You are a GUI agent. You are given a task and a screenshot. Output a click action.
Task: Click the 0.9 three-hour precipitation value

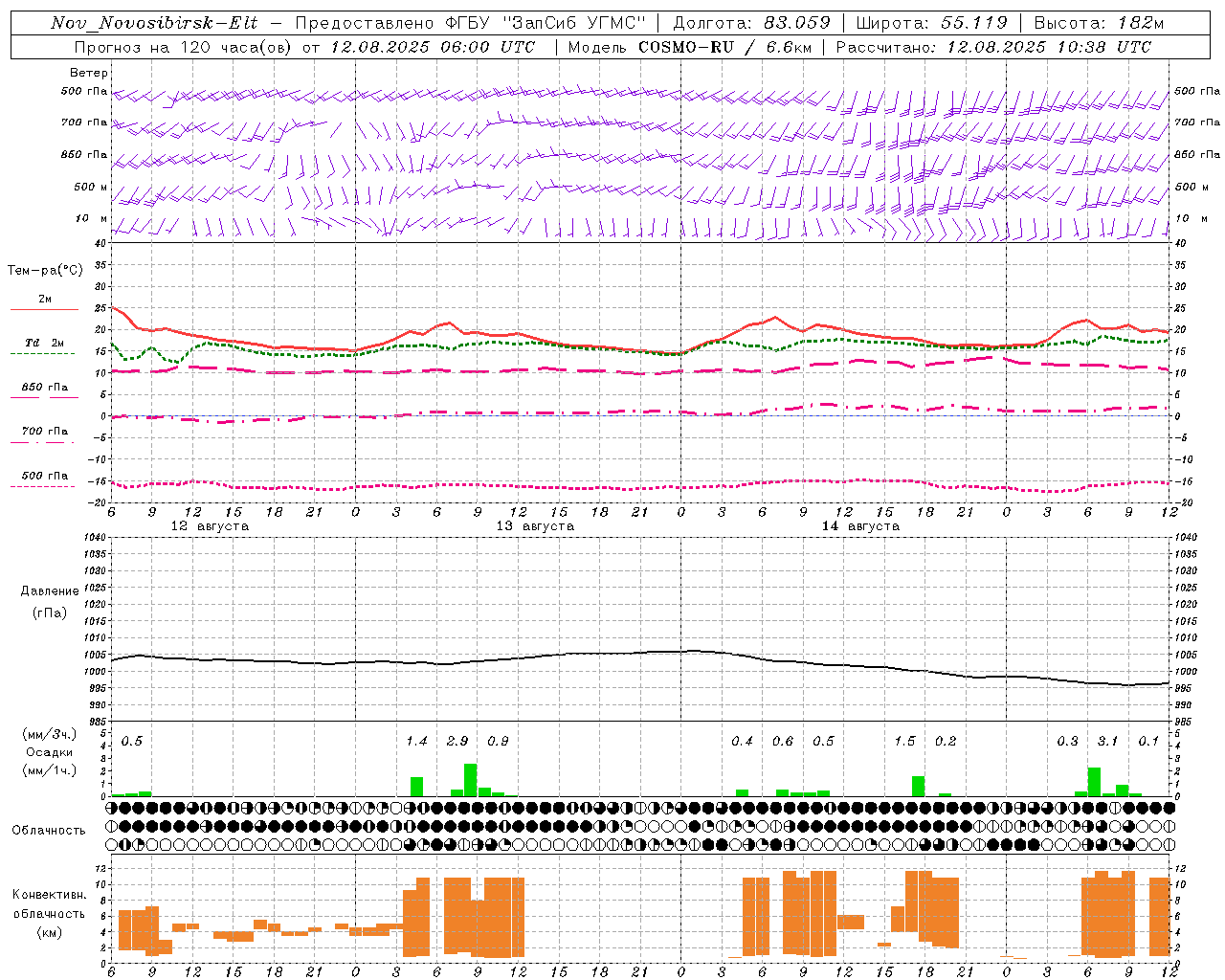pyautogui.click(x=498, y=741)
